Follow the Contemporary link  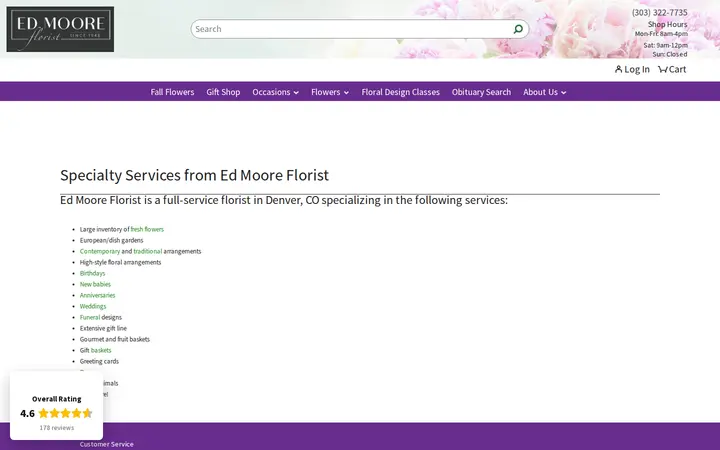100,251
